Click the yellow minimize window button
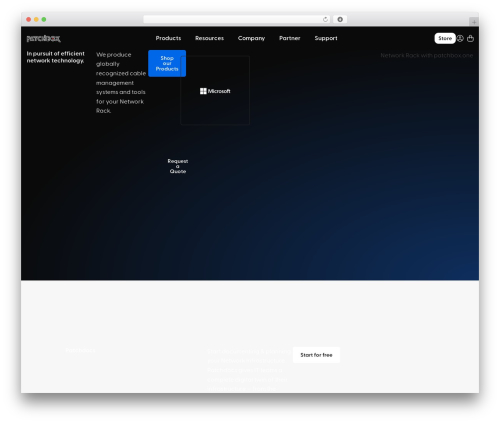 (x=36, y=19)
